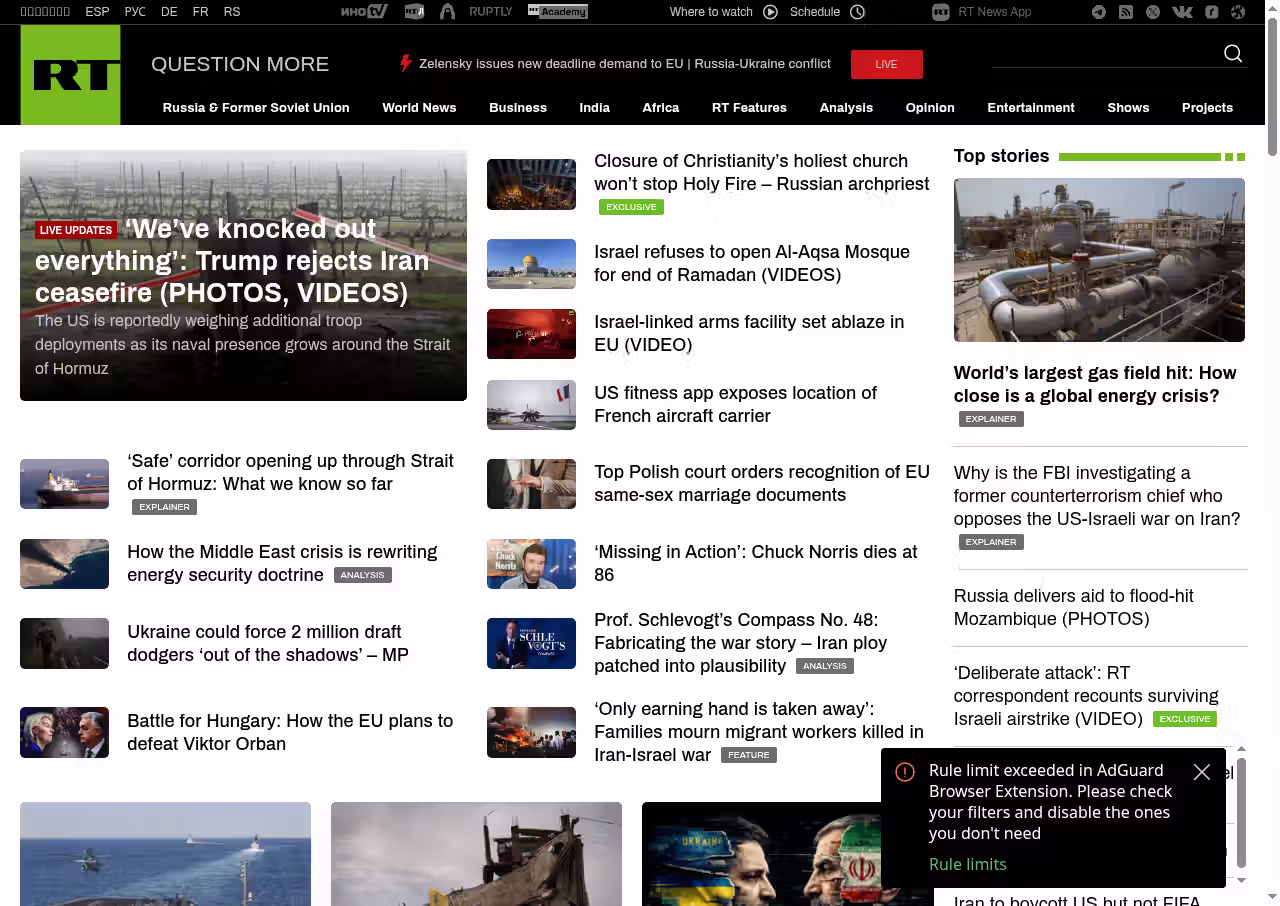Viewport: 1280px width, 906px height.
Task: Read the Chuck Norris dies at 86 article
Action: (755, 563)
